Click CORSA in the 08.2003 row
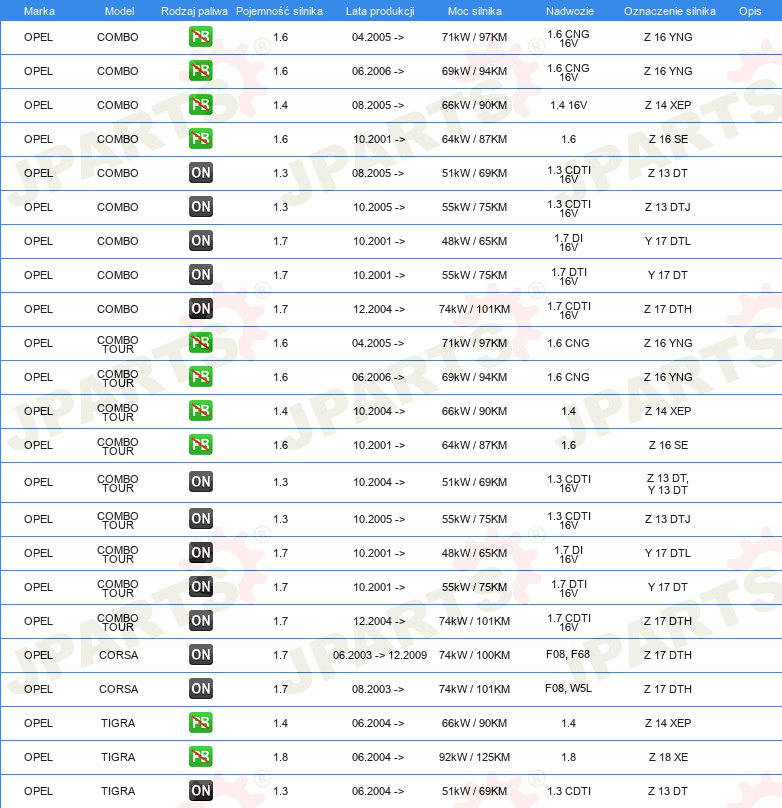The image size is (782, 808). [118, 689]
